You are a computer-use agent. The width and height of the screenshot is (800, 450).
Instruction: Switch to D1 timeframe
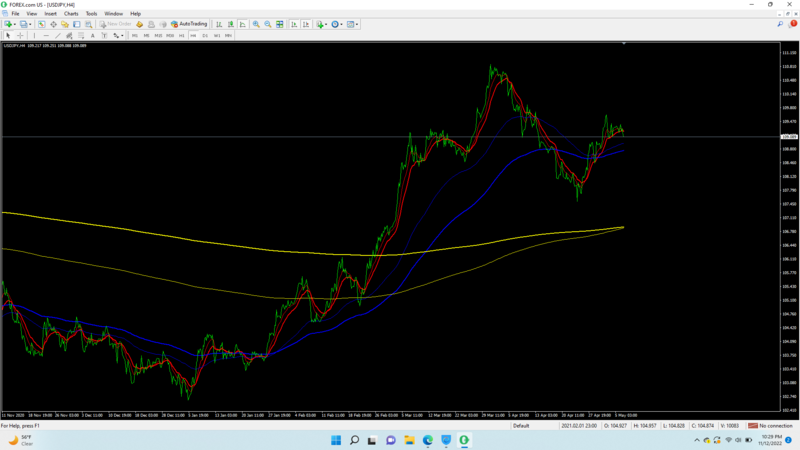pyautogui.click(x=205, y=35)
